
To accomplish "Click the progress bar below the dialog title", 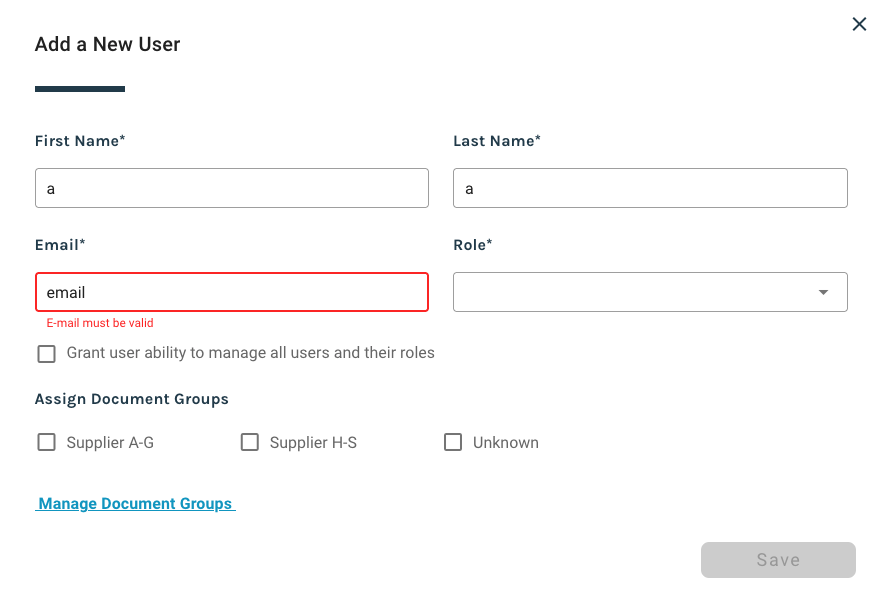I will [x=80, y=90].
